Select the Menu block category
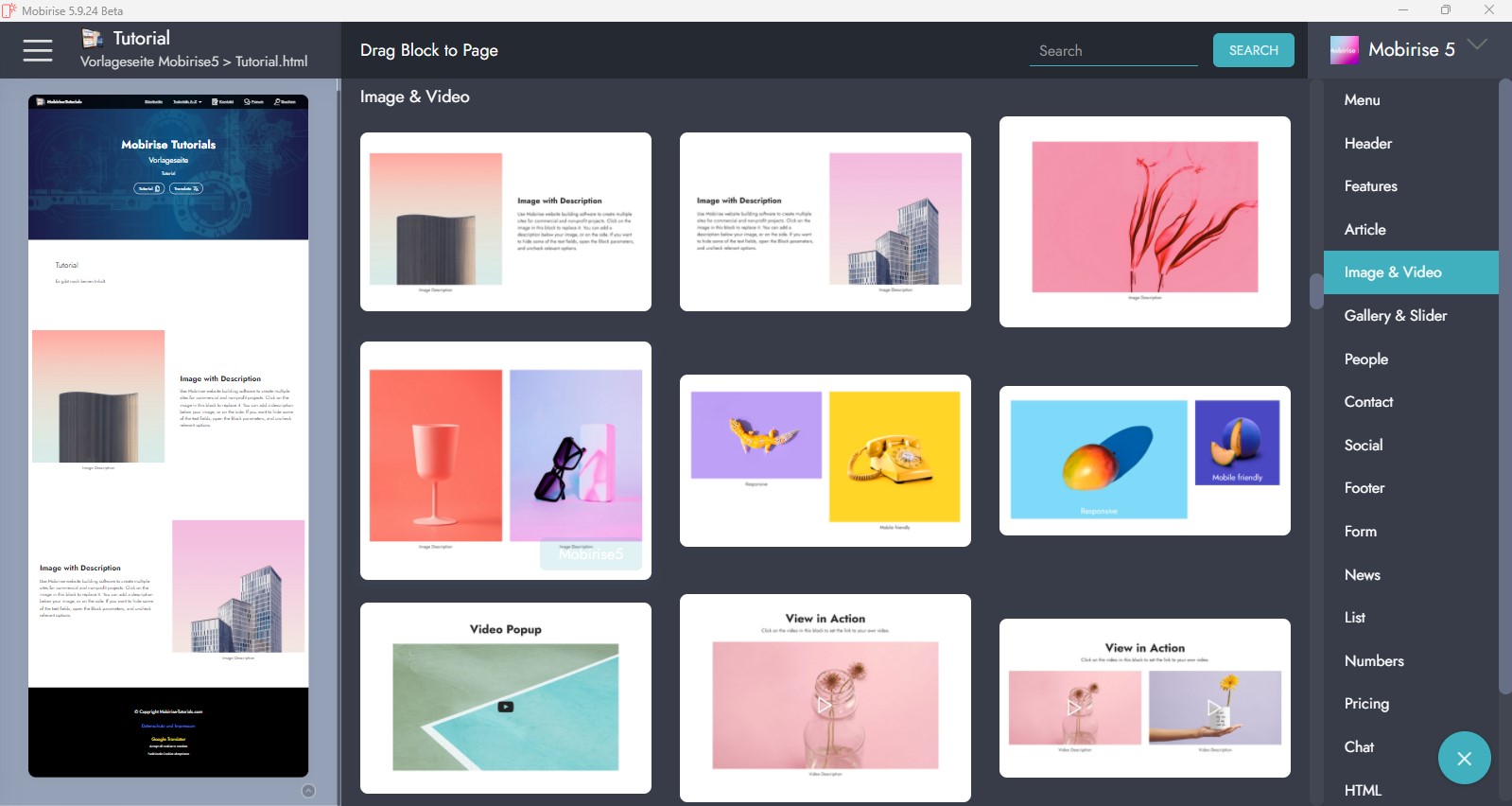The height and width of the screenshot is (806, 1512). 1362,100
